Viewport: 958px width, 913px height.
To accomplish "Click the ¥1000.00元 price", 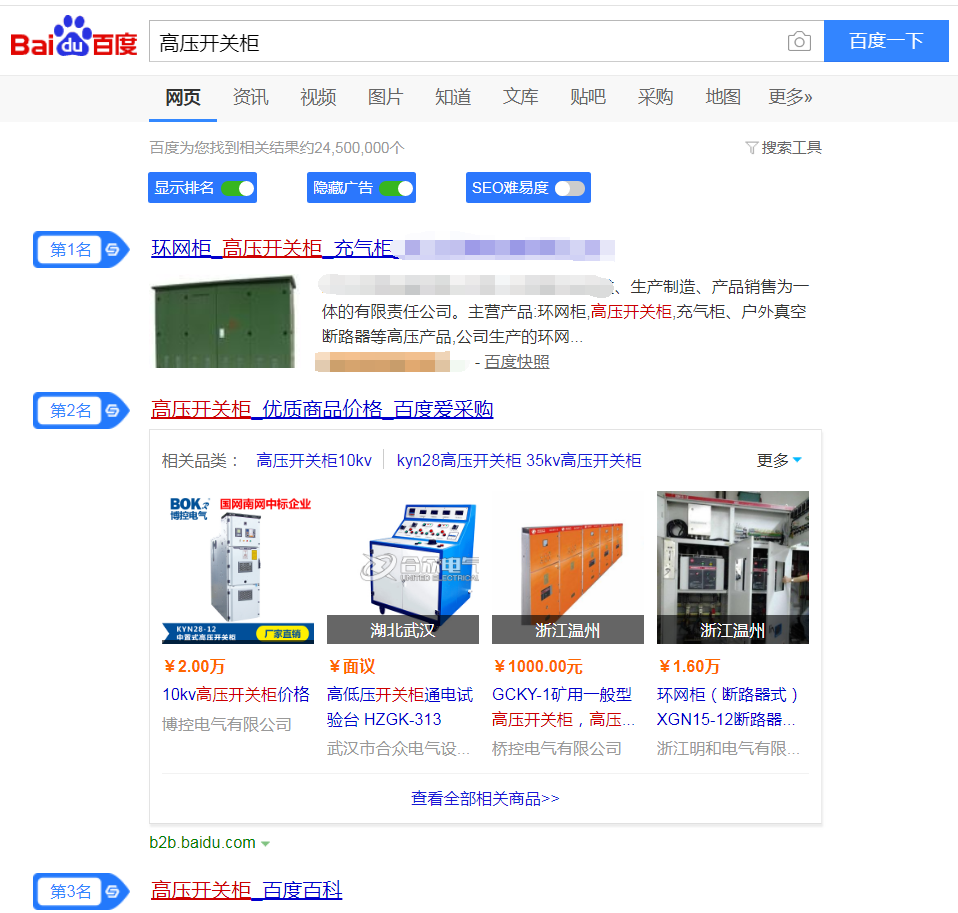I will (x=538, y=667).
